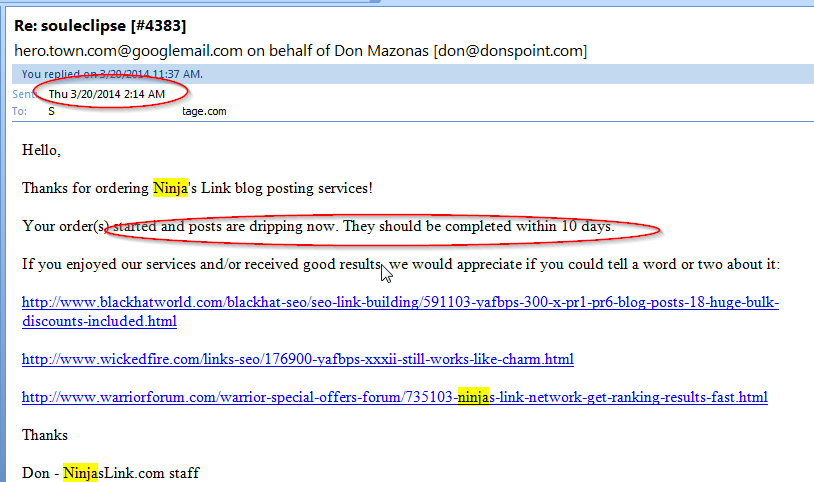The height and width of the screenshot is (482, 814).
Task: Click 'Thanks for ordering Ninja's Link' sentence
Action: click(197, 188)
